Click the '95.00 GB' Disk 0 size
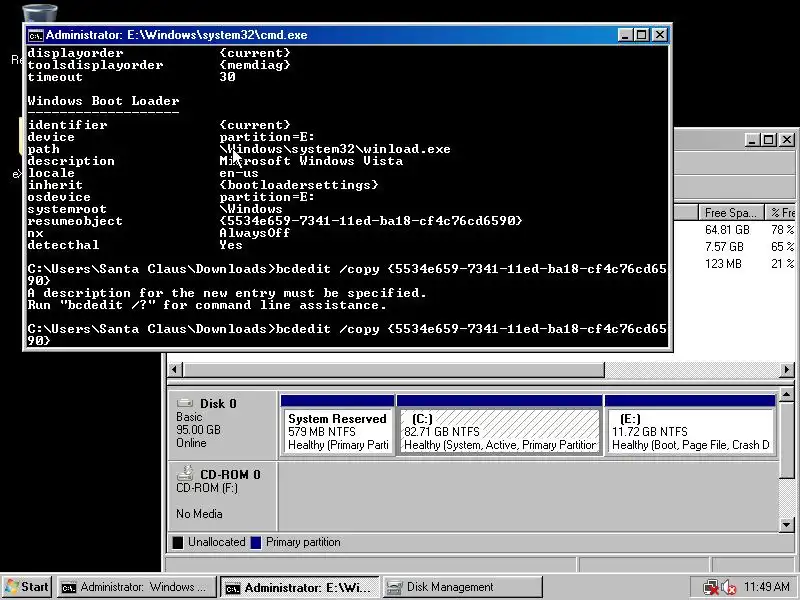Viewport: 800px width, 600px height. [198, 430]
